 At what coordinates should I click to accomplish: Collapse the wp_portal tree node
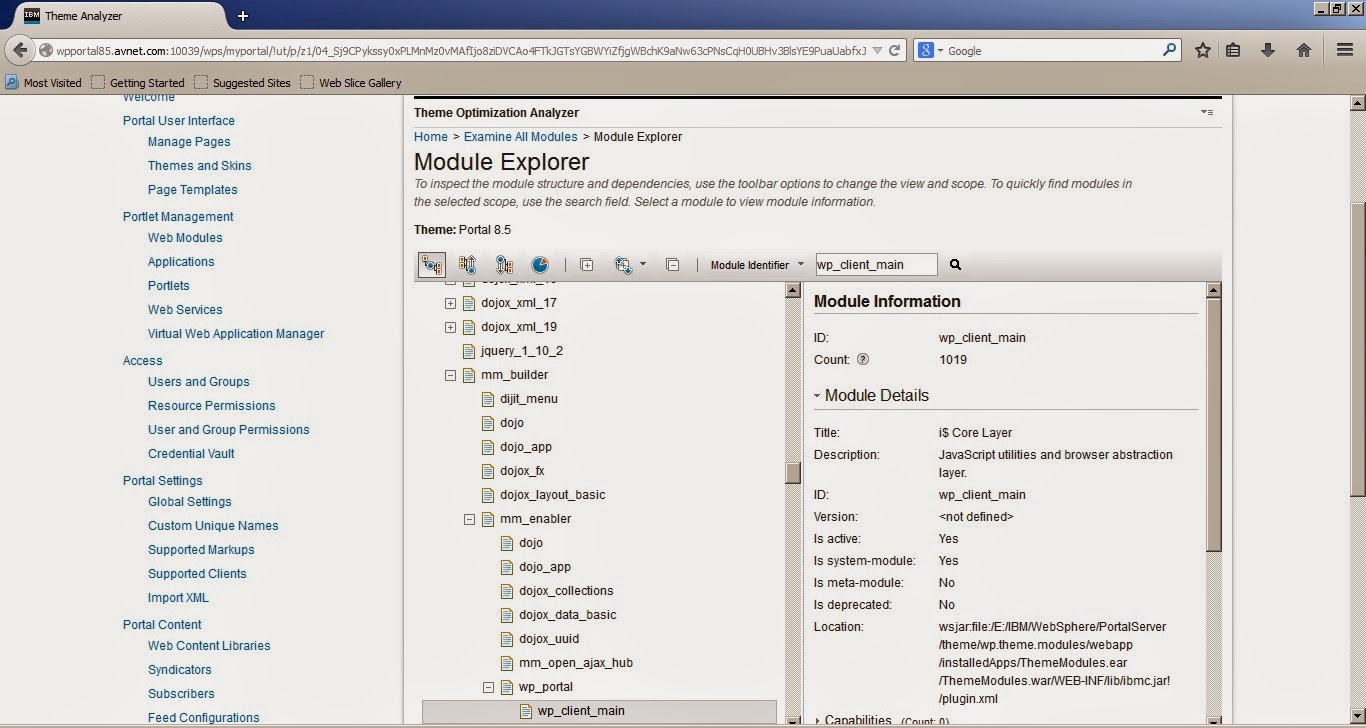point(488,687)
